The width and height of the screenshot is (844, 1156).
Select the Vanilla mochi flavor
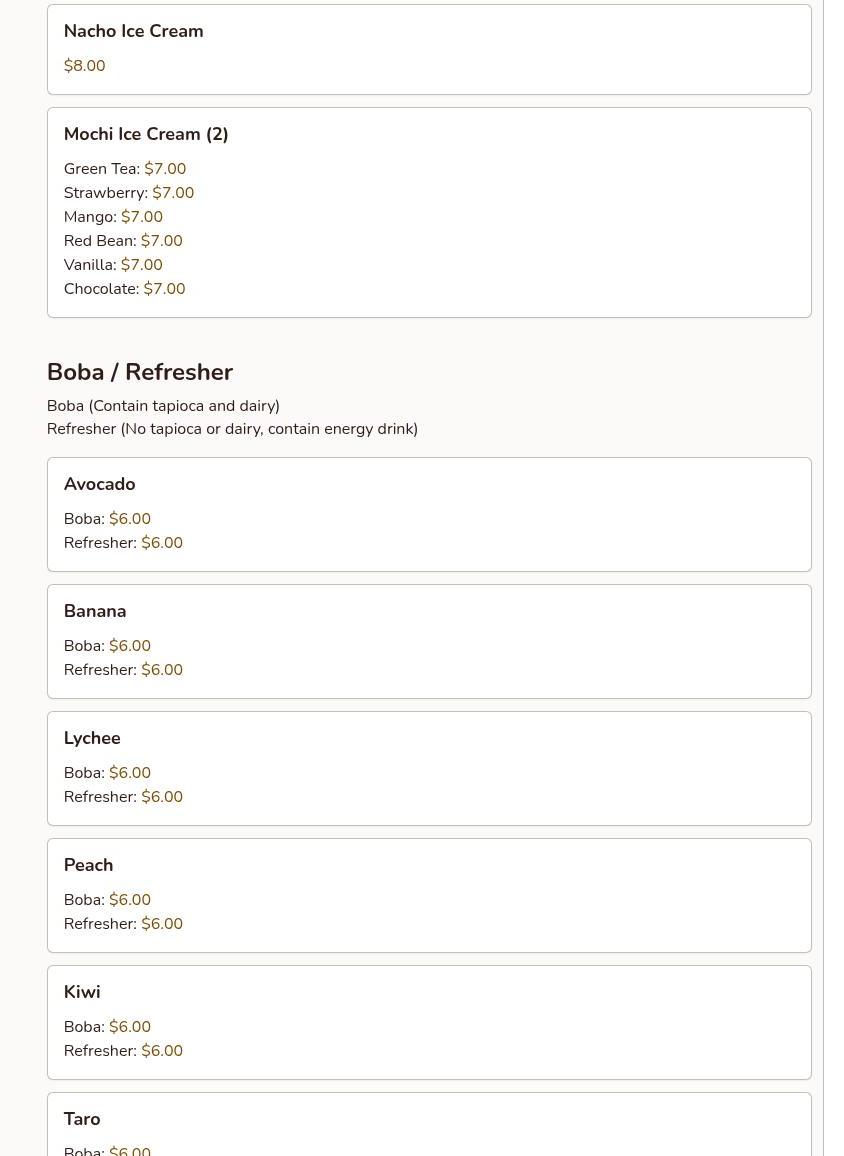click(114, 265)
